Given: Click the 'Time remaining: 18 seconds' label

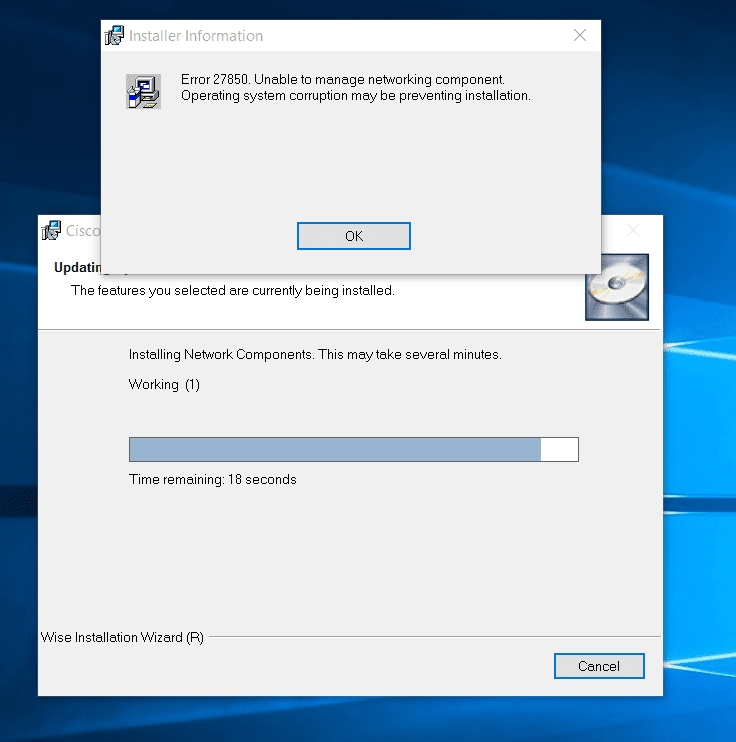Looking at the screenshot, I should click(213, 480).
